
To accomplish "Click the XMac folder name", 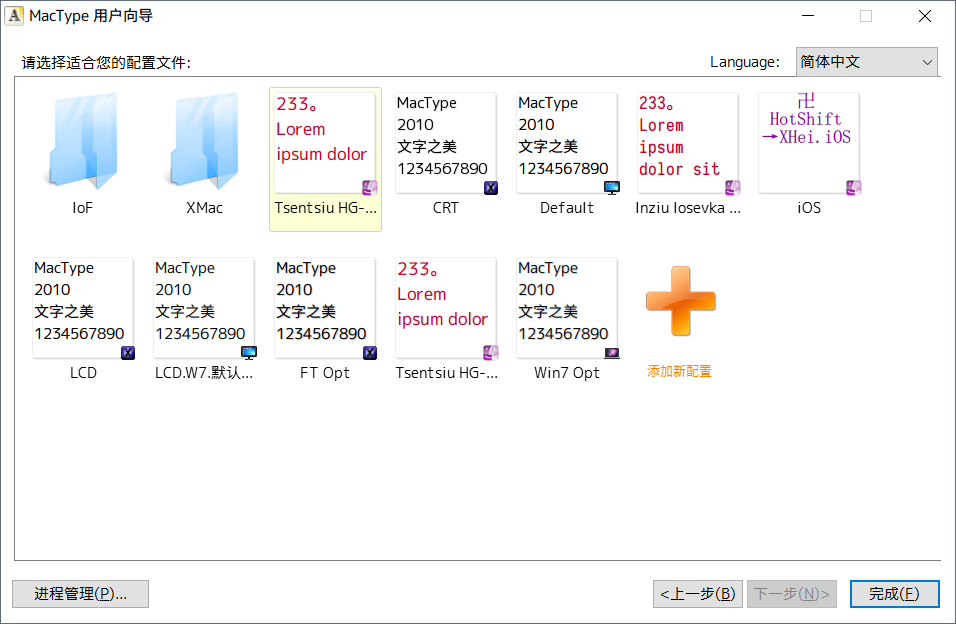I will 204,208.
